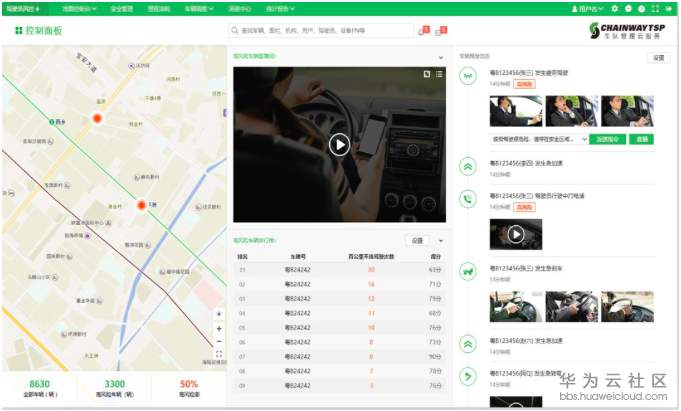Open second fatigue driving photo thumbnail
The image size is (681, 411).
(572, 111)
